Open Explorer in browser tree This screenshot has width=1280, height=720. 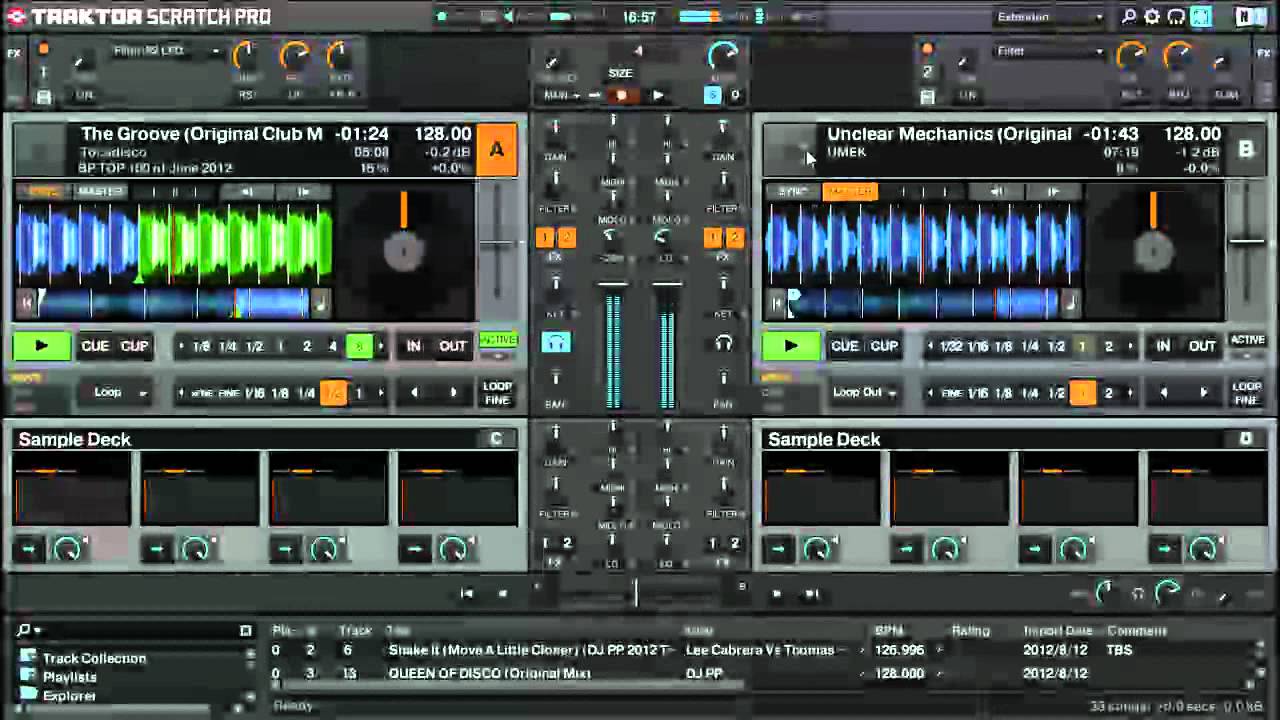pos(69,696)
